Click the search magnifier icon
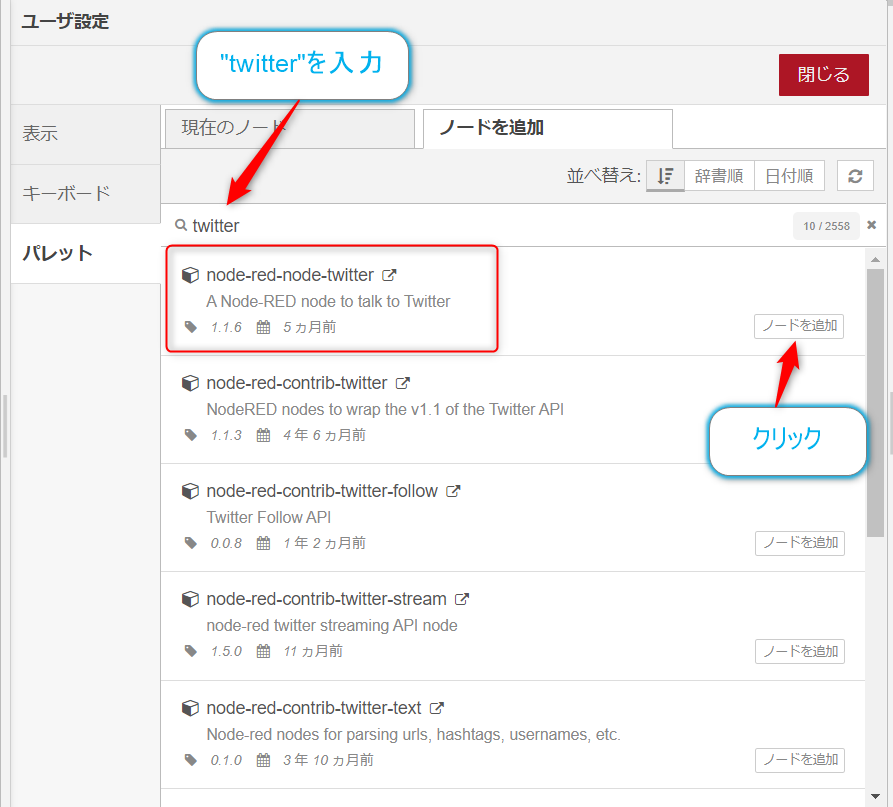This screenshot has width=893, height=807. pos(181,225)
